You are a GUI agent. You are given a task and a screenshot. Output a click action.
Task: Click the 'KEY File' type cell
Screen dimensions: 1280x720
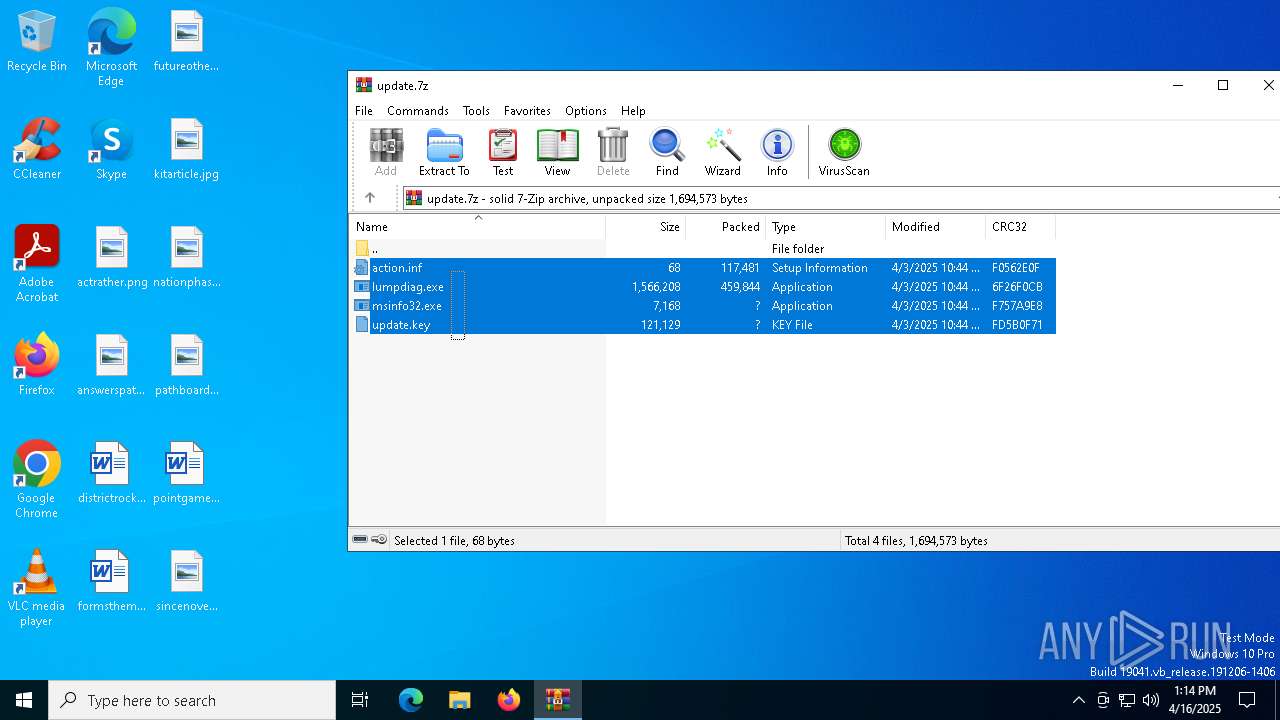point(792,325)
